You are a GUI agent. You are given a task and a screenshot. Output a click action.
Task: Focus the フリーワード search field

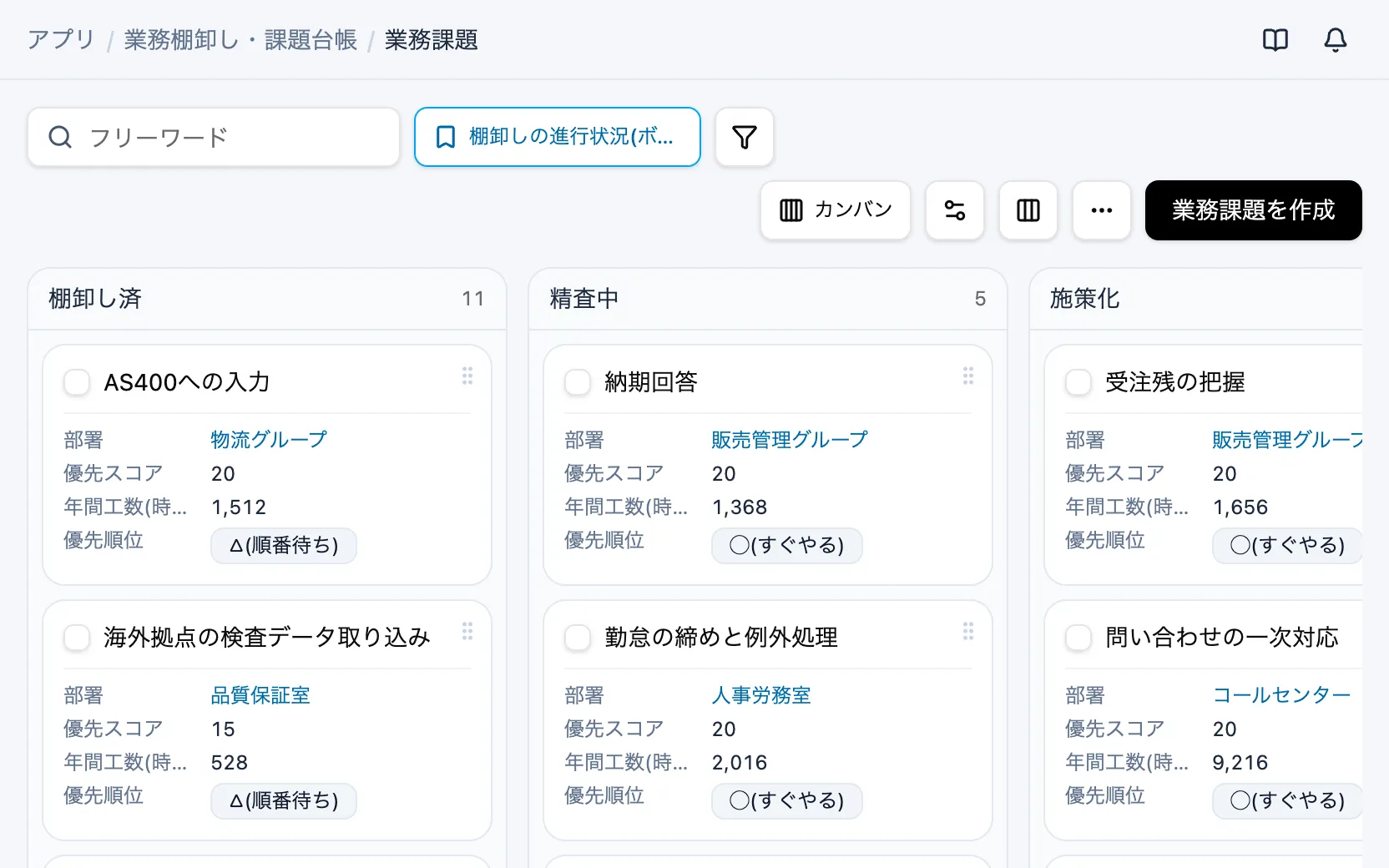click(x=214, y=137)
